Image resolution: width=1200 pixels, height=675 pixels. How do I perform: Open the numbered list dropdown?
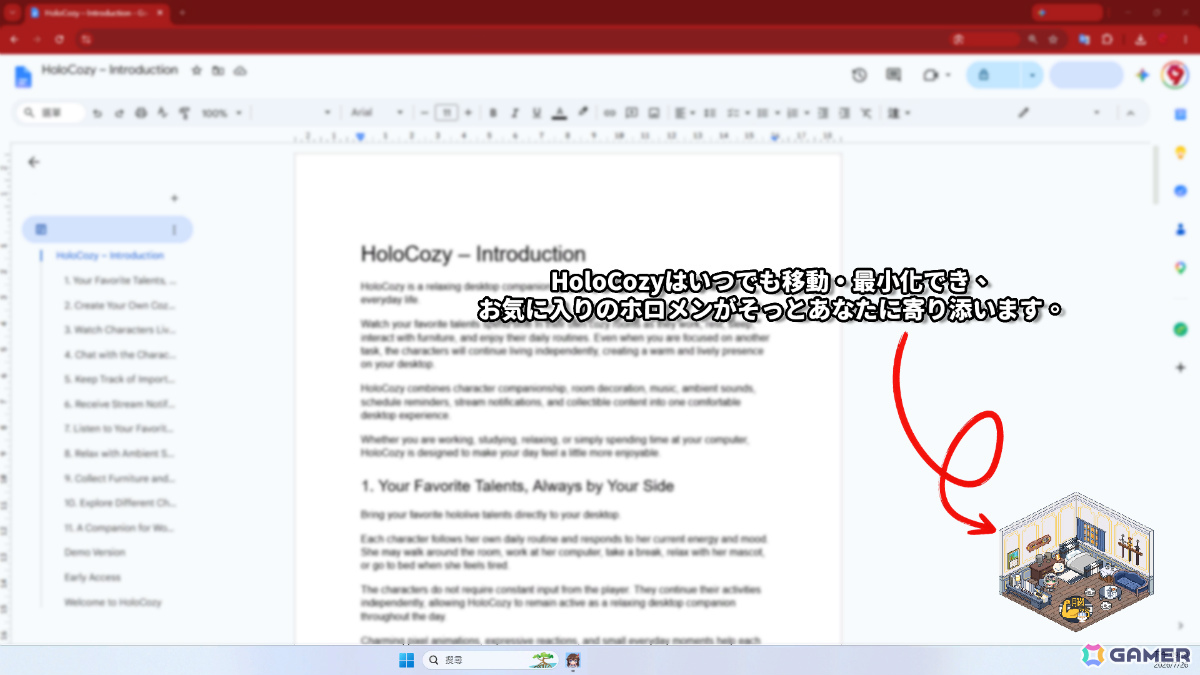pyautogui.click(x=797, y=113)
